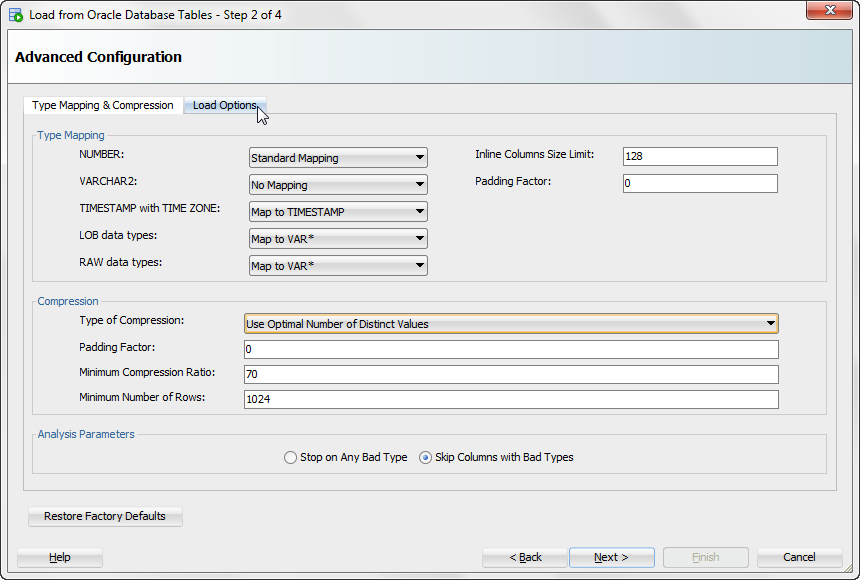The image size is (860, 580).
Task: Click Inline Columns Size Limit field
Action: coord(700,156)
